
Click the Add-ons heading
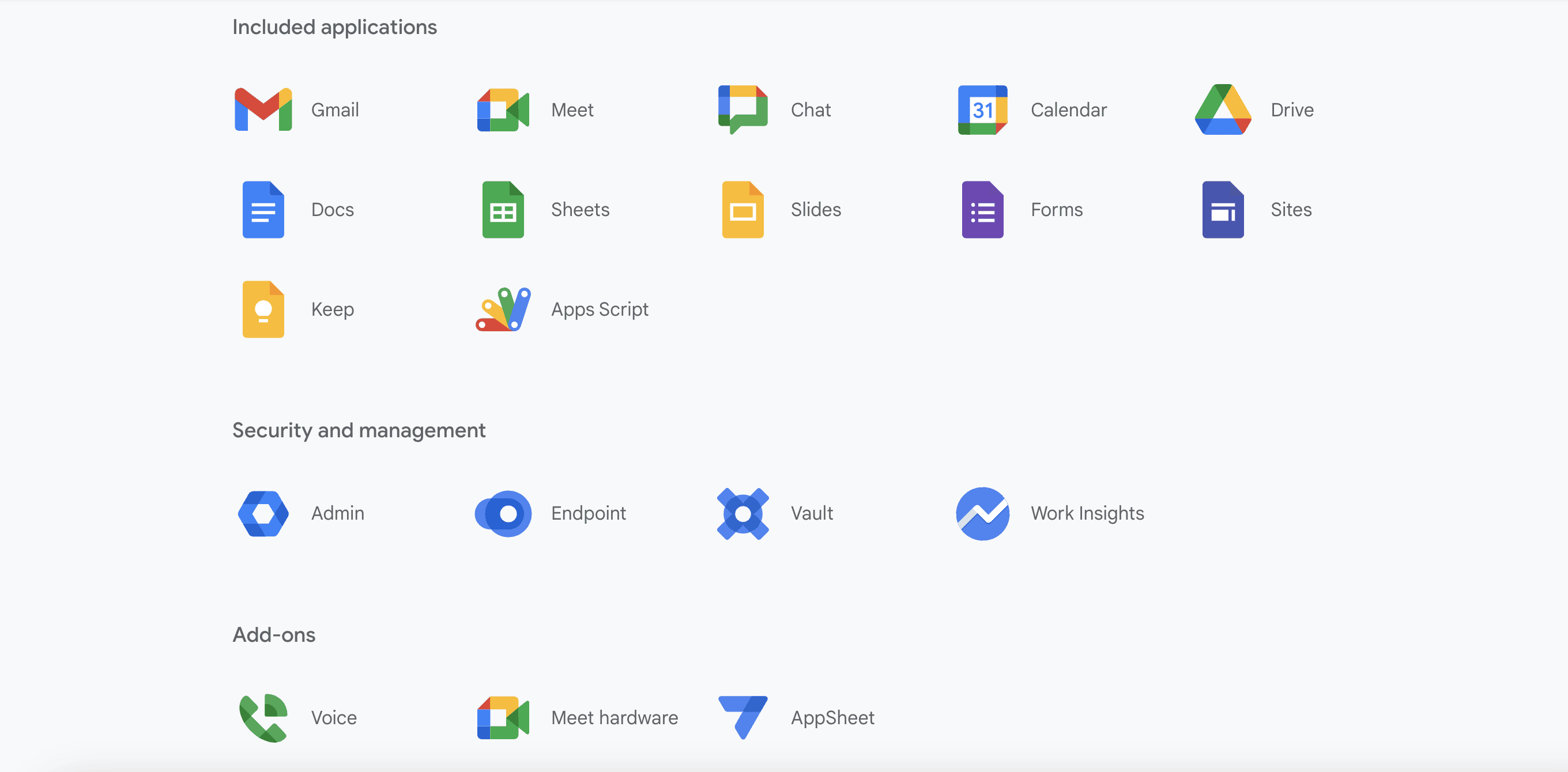coord(274,635)
